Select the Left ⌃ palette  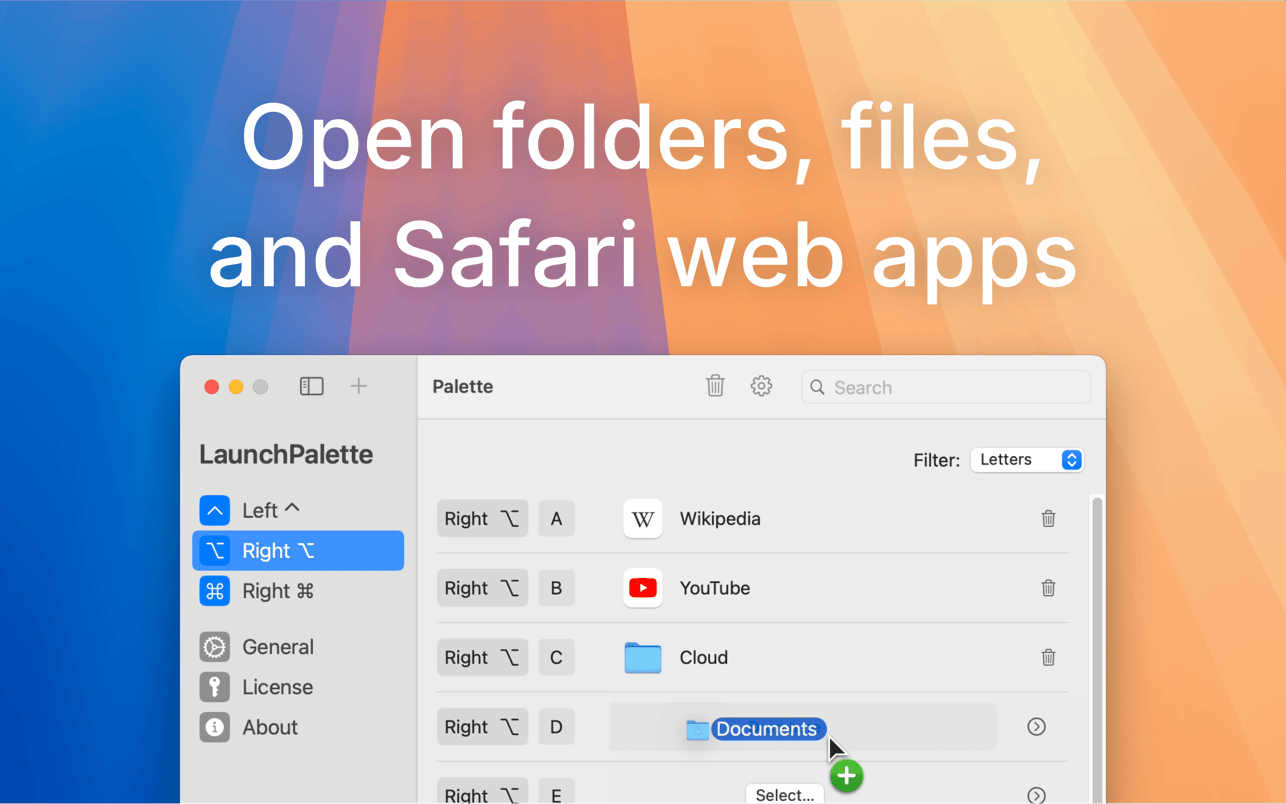click(298, 510)
